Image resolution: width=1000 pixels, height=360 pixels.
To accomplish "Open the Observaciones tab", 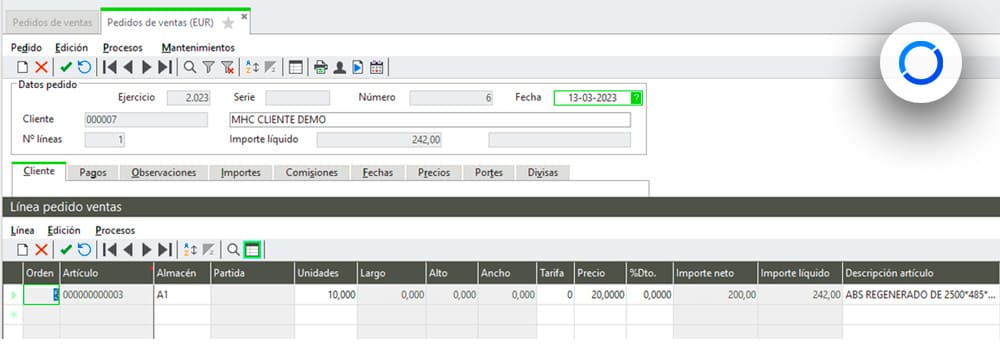I will point(164,172).
